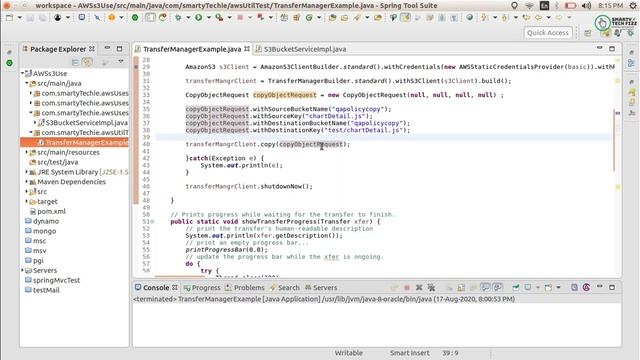Click the Open Console icon
The width and height of the screenshot is (640, 360).
coord(548,288)
